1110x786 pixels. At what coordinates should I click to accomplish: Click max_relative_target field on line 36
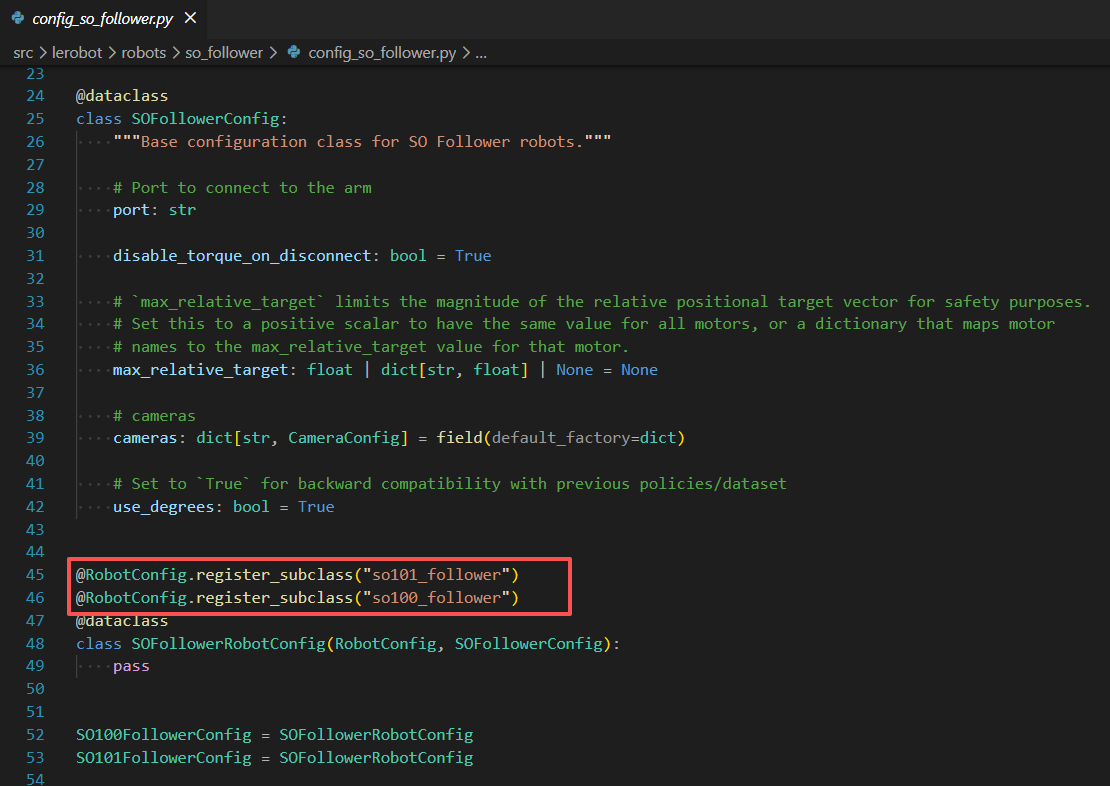click(x=200, y=370)
